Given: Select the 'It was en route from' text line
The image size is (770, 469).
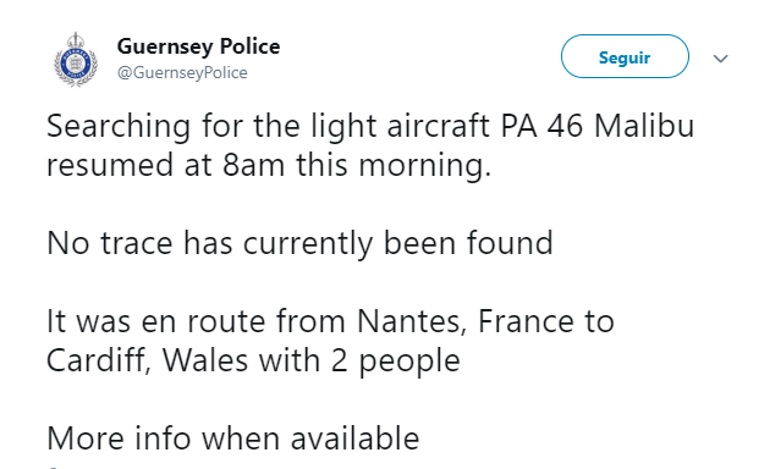Looking at the screenshot, I should (330, 322).
